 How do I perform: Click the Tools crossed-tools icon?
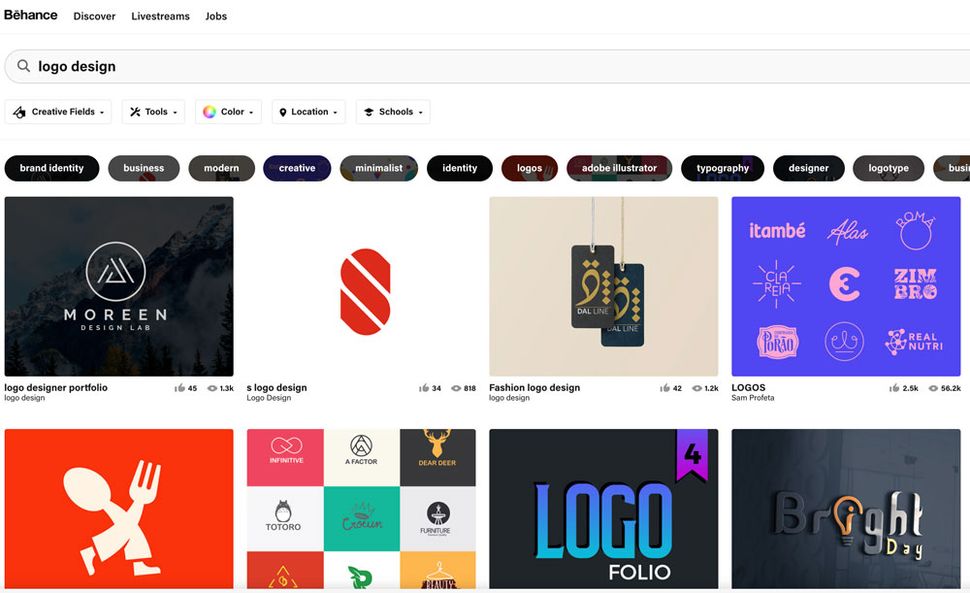(x=135, y=112)
